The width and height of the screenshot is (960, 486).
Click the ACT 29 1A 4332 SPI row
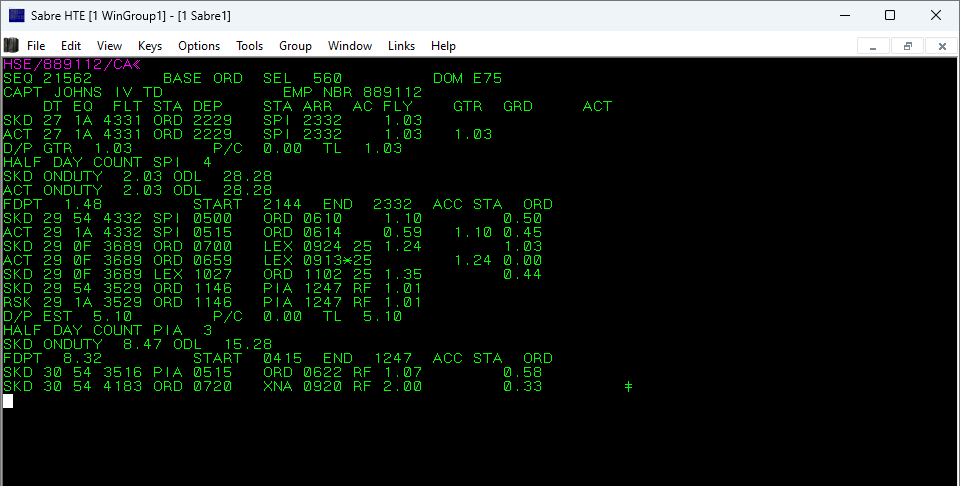pos(272,233)
